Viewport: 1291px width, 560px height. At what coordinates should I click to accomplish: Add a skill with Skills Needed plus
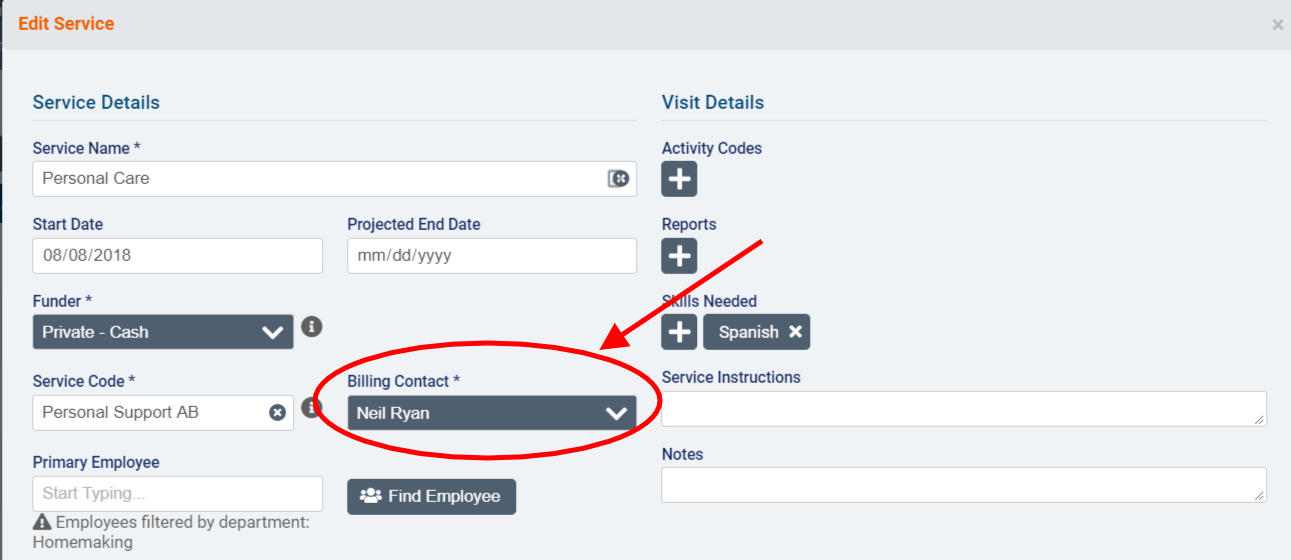pos(679,332)
